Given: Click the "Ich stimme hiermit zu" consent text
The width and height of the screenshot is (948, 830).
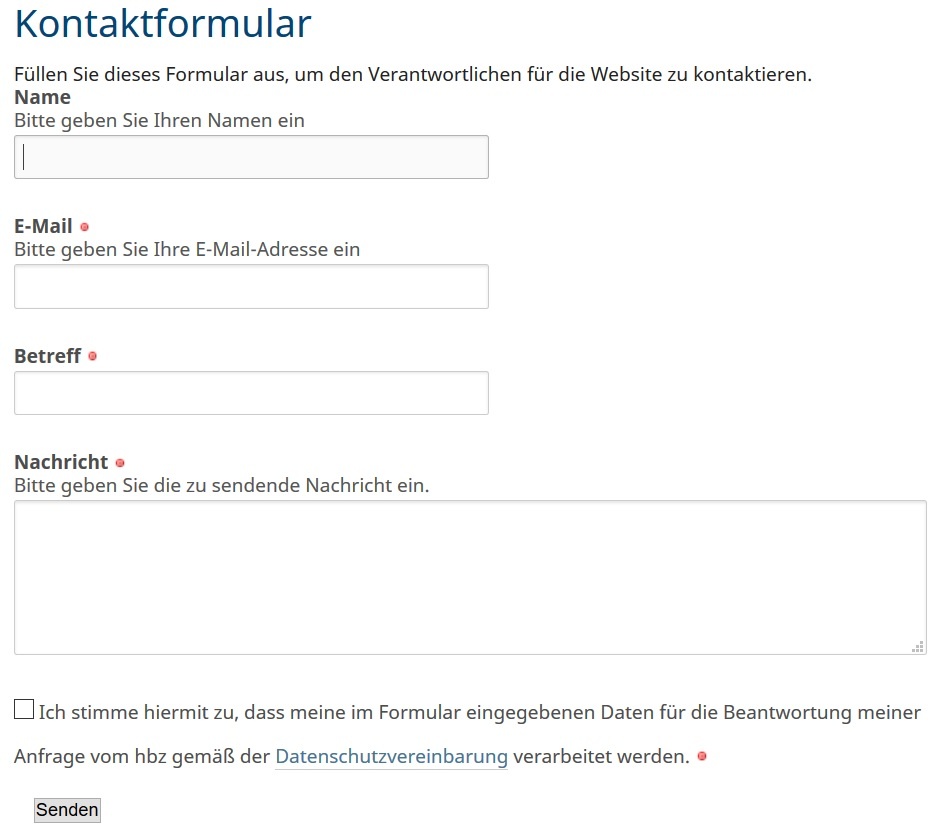Looking at the screenshot, I should coord(479,712).
